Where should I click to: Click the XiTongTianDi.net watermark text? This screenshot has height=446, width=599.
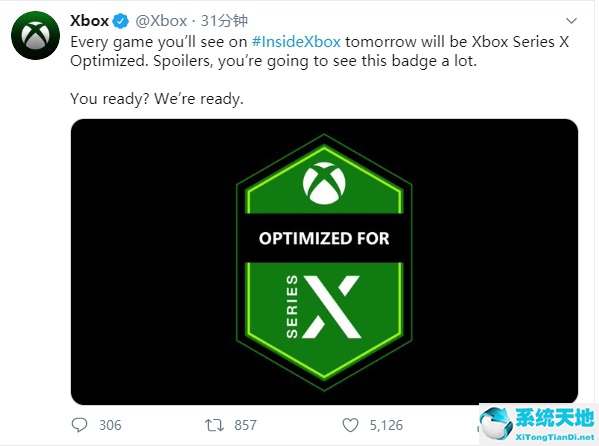555,437
